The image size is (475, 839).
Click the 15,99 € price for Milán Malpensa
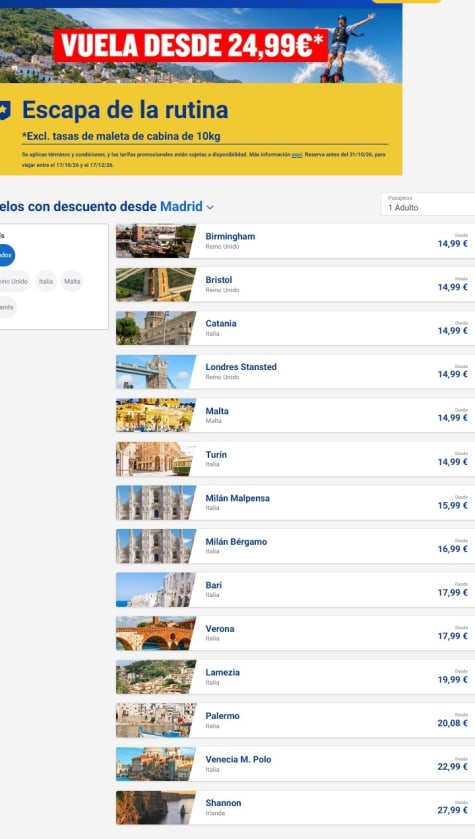[453, 505]
